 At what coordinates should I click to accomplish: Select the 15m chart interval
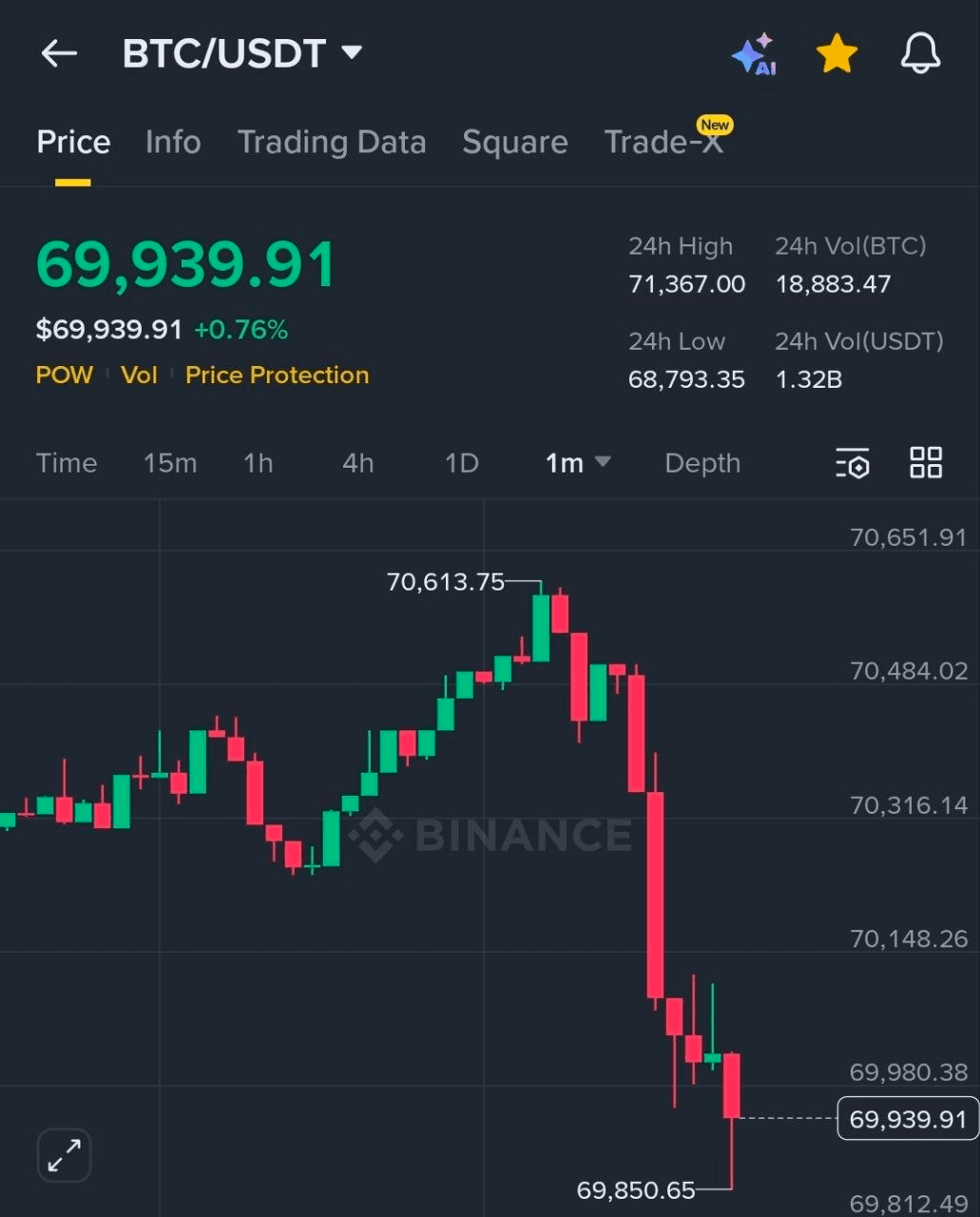pos(170,463)
